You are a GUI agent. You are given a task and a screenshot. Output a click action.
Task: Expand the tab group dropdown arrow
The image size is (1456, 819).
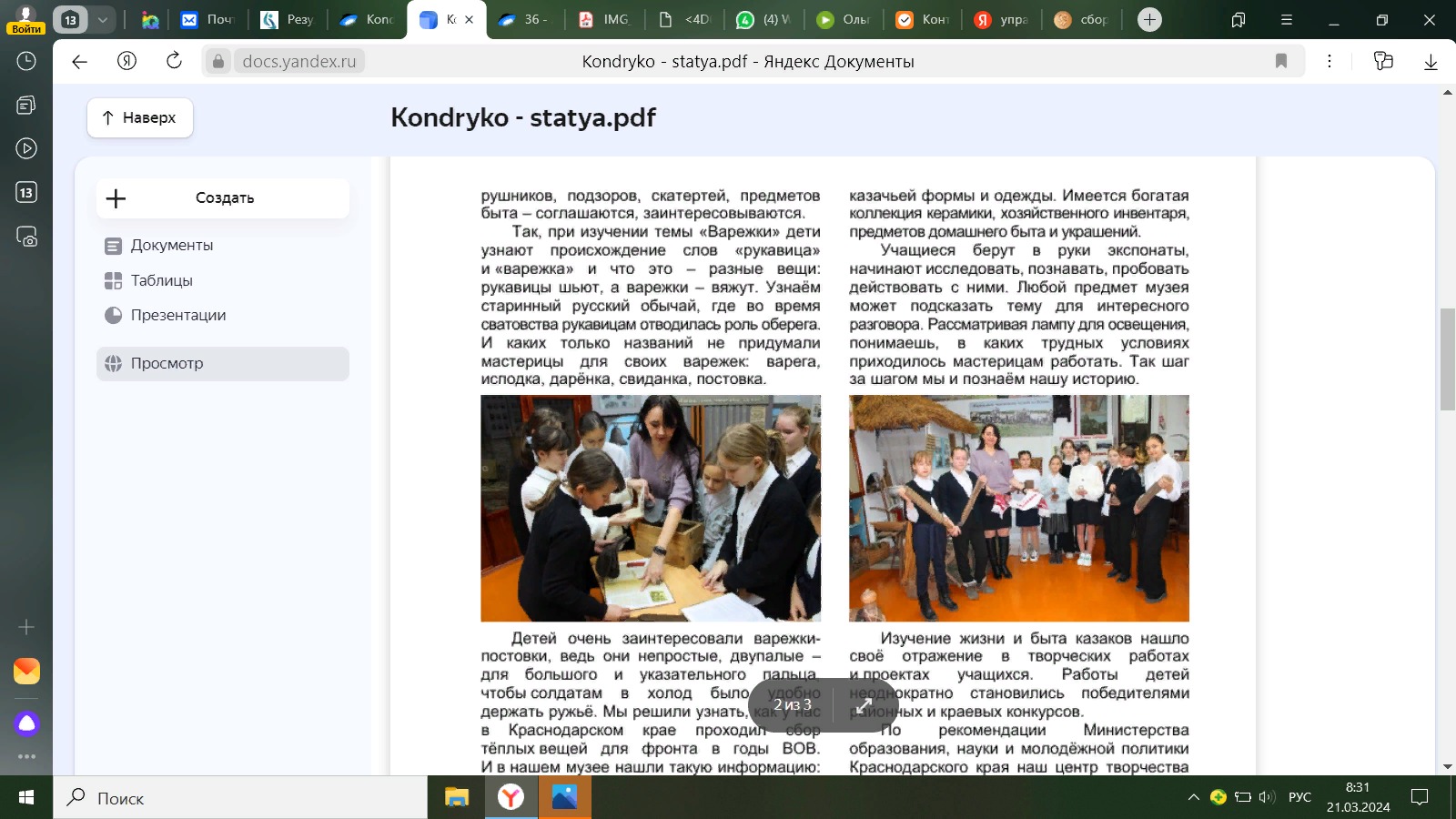click(102, 19)
